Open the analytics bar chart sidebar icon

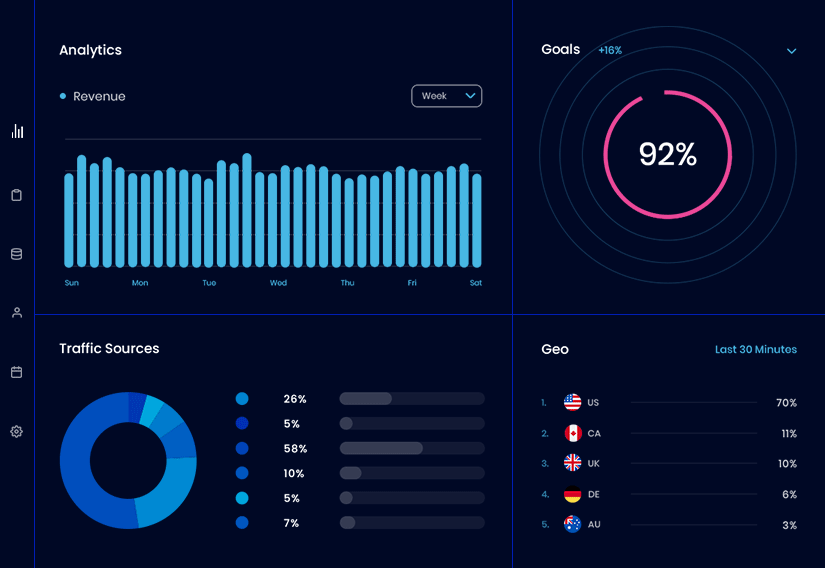click(17, 131)
